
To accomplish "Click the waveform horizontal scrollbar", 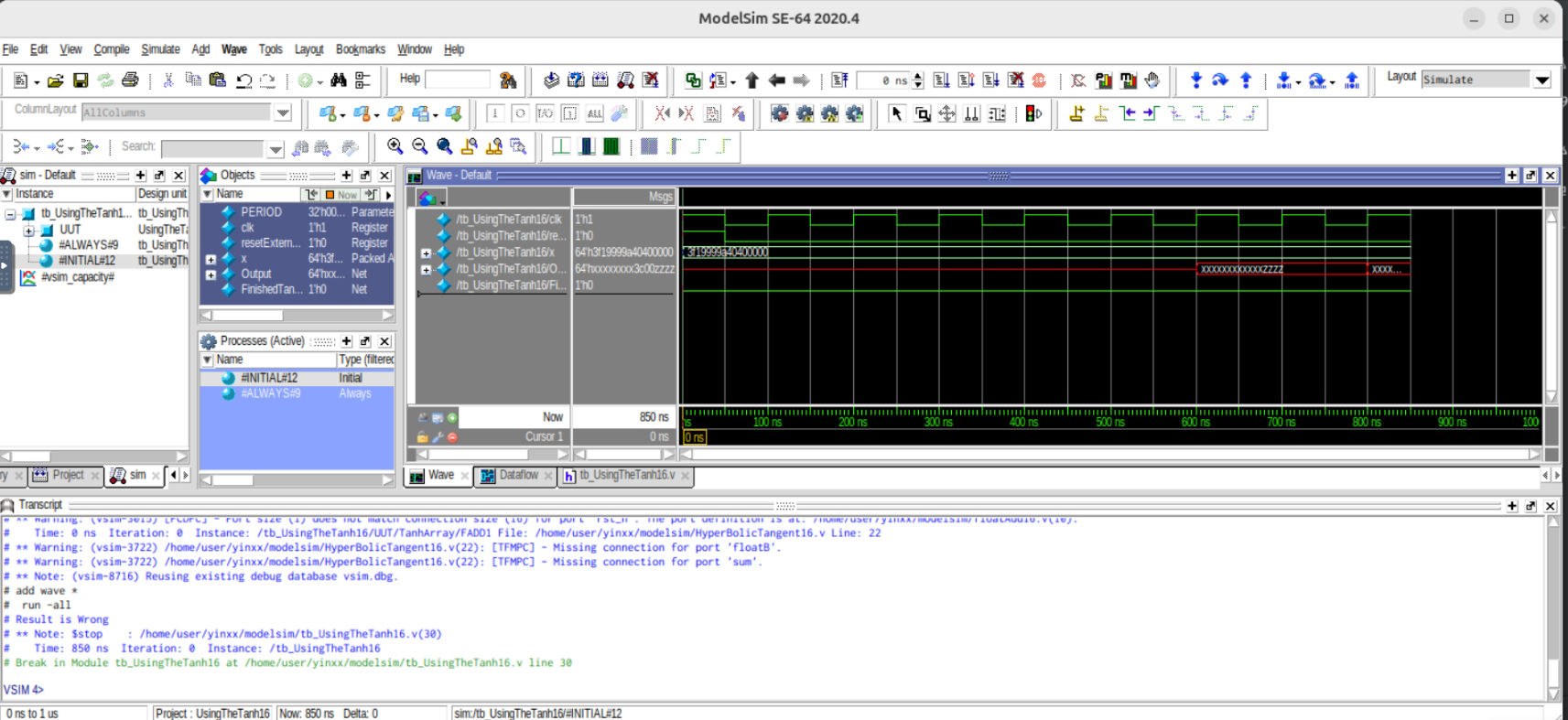I will coord(1111,454).
